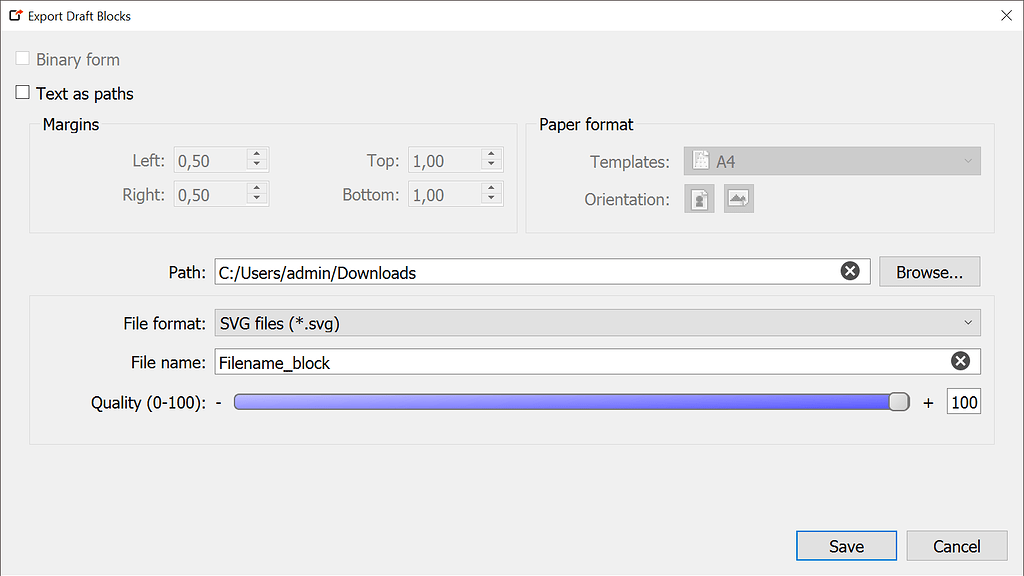
Task: Select landscape page orientation
Action: pyautogui.click(x=738, y=198)
